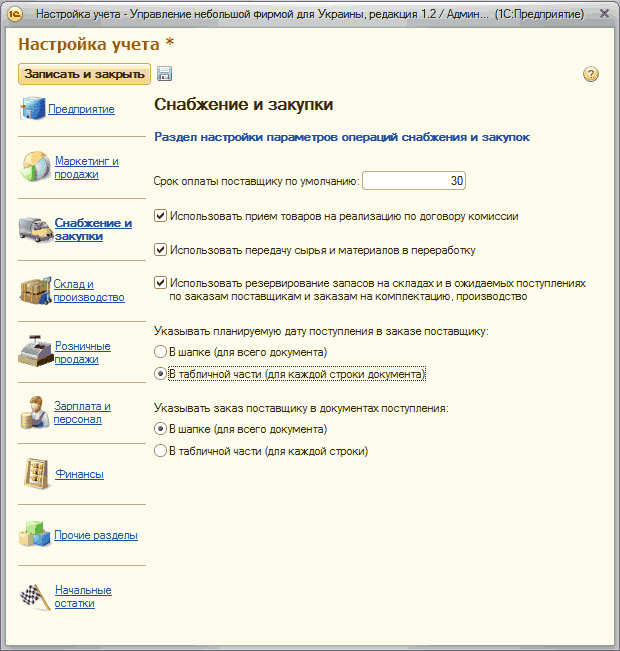The height and width of the screenshot is (651, 620).
Task: Toggle checkbox for передачу сырья в переработку
Action: pos(160,250)
